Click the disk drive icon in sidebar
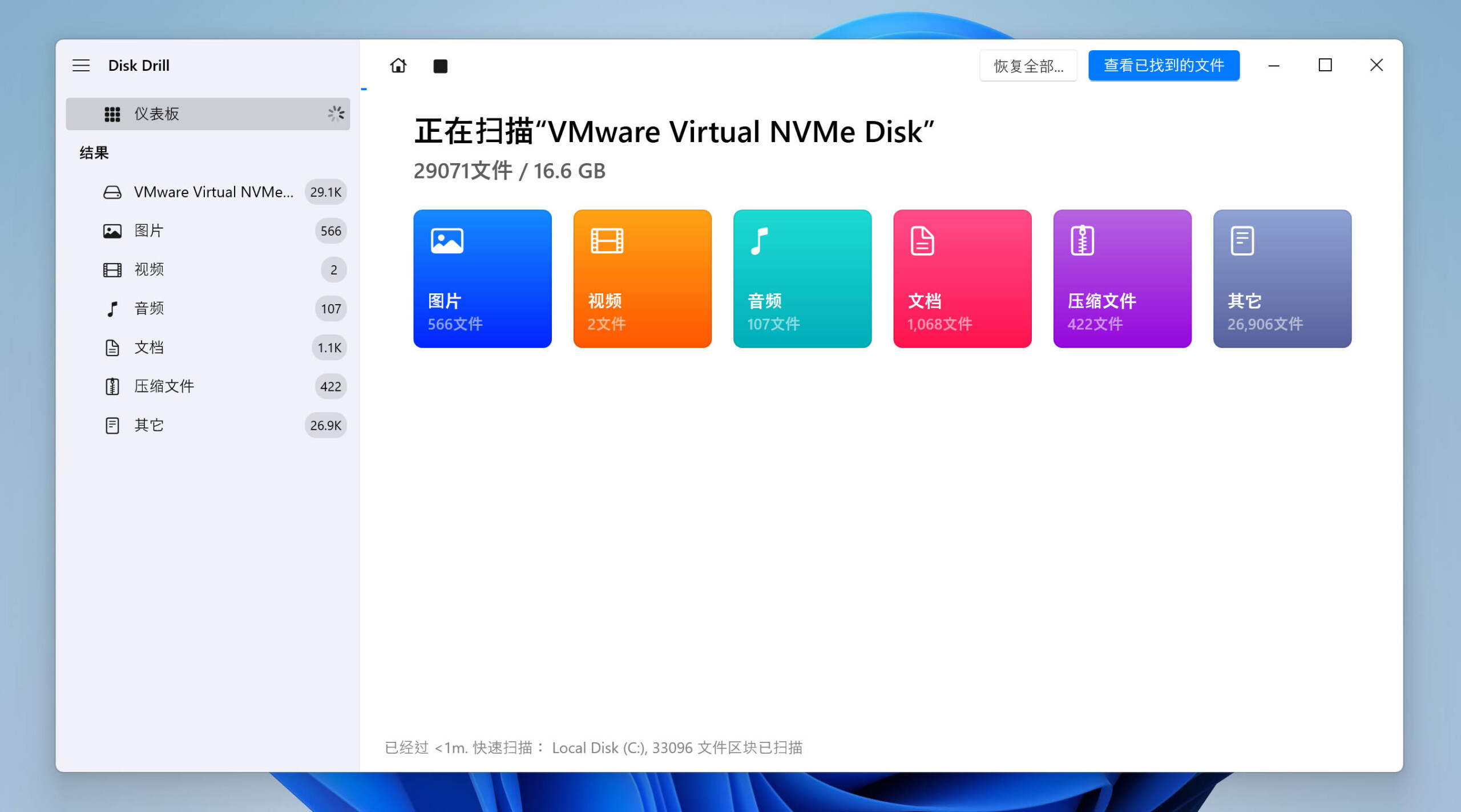 pyautogui.click(x=112, y=192)
